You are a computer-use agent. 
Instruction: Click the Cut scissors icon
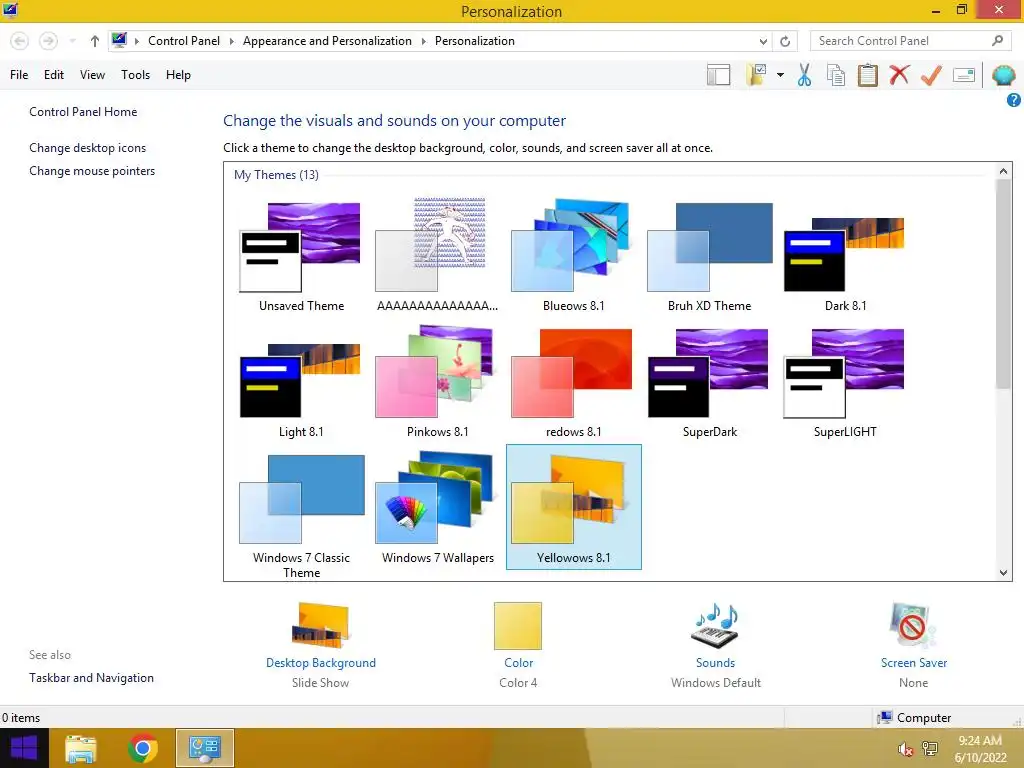pyautogui.click(x=805, y=75)
